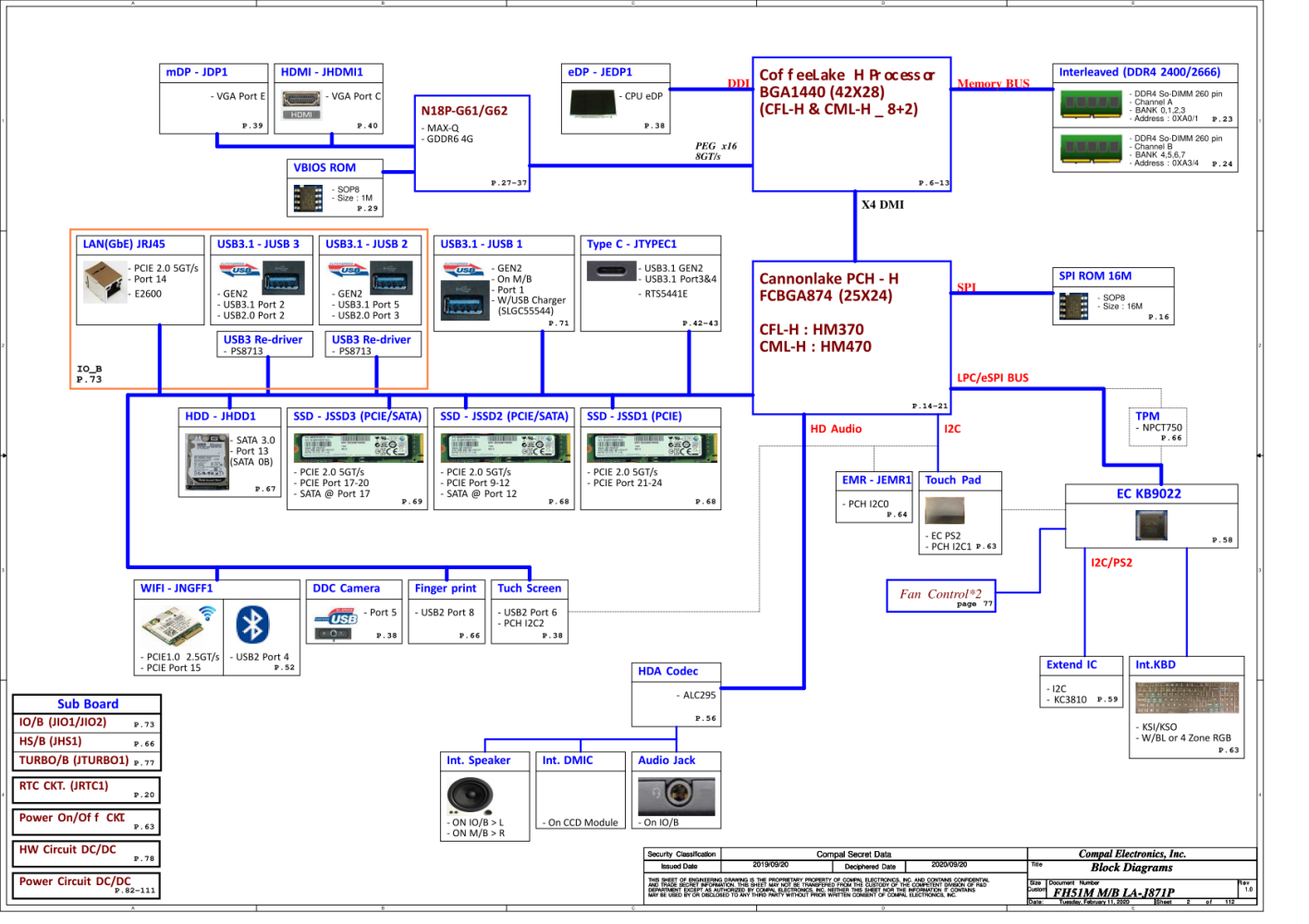Click the M.2 SSD image in JSSD1
This screenshot has width=1309, height=924.
click(x=652, y=447)
